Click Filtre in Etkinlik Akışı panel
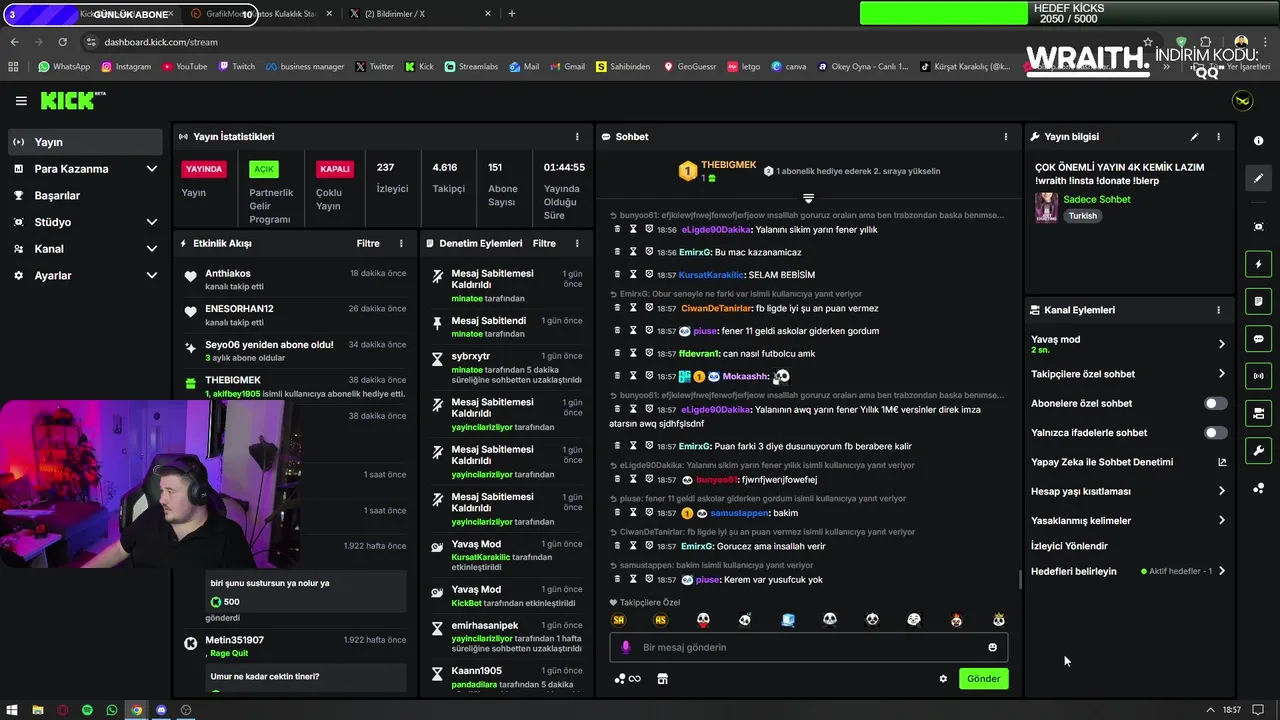This screenshot has height=720, width=1280. (368, 243)
